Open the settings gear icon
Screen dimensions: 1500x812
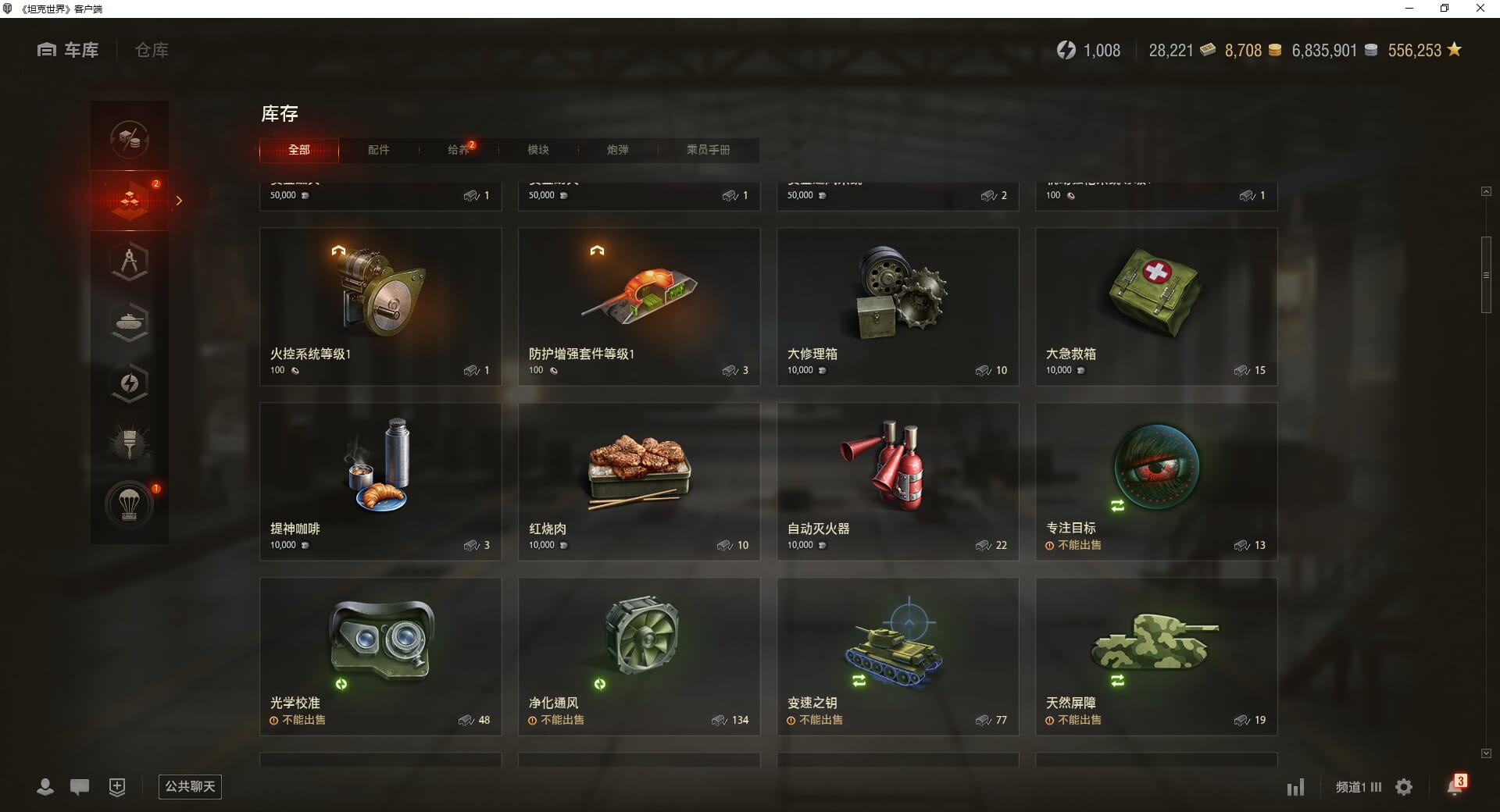point(1404,787)
